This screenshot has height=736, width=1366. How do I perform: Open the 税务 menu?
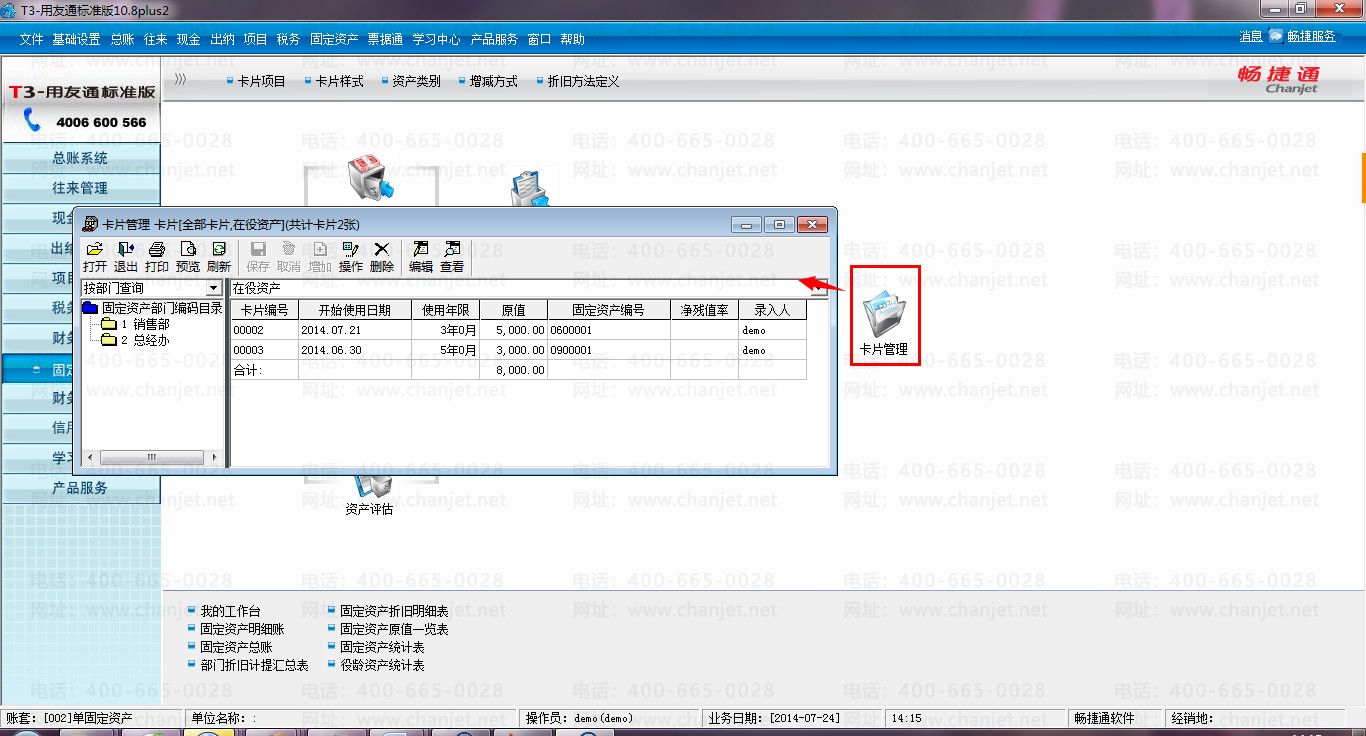pos(288,39)
